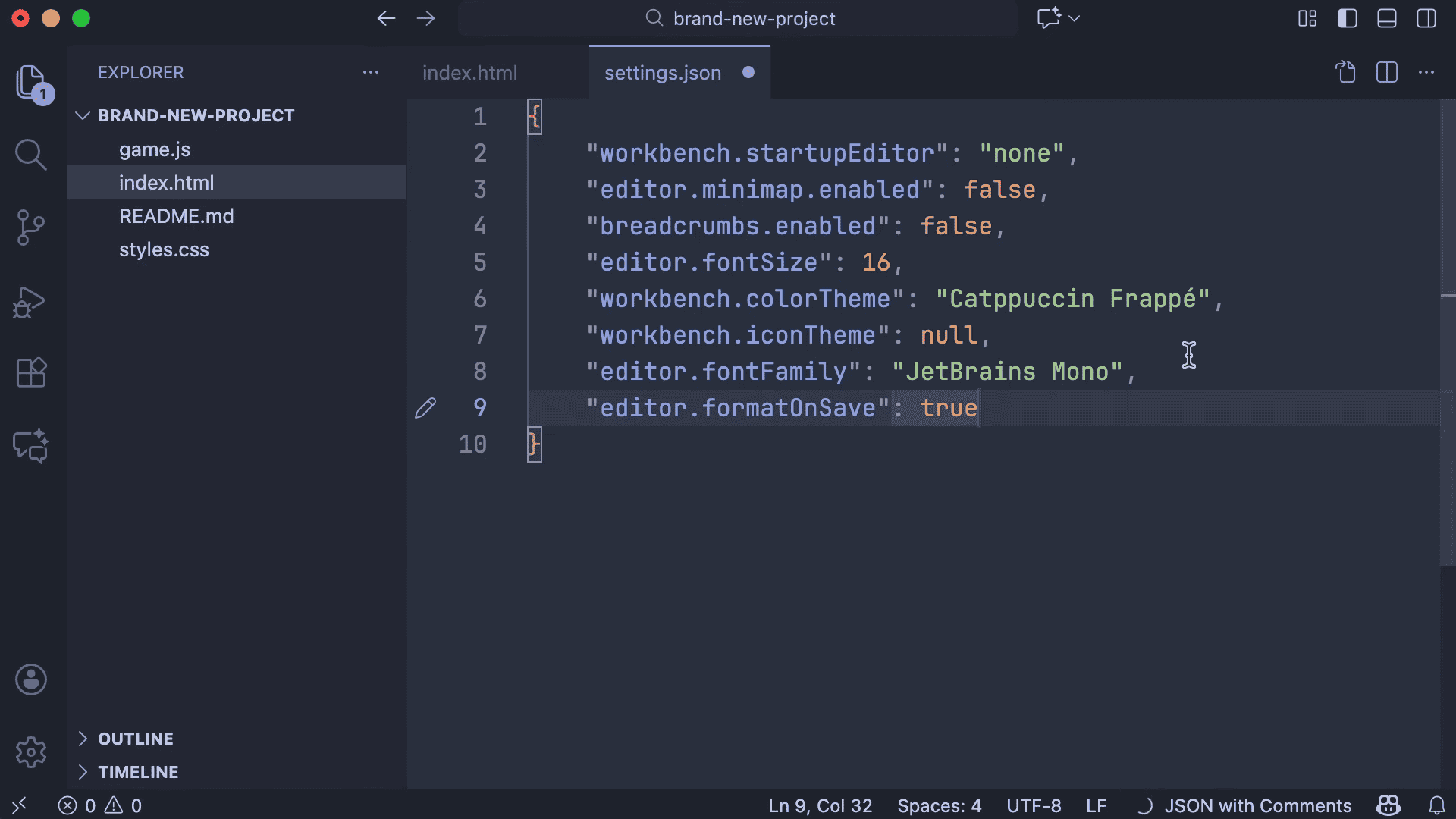This screenshot has width=1456, height=819.
Task: Click the Open Settings UI icon
Action: (x=1345, y=73)
